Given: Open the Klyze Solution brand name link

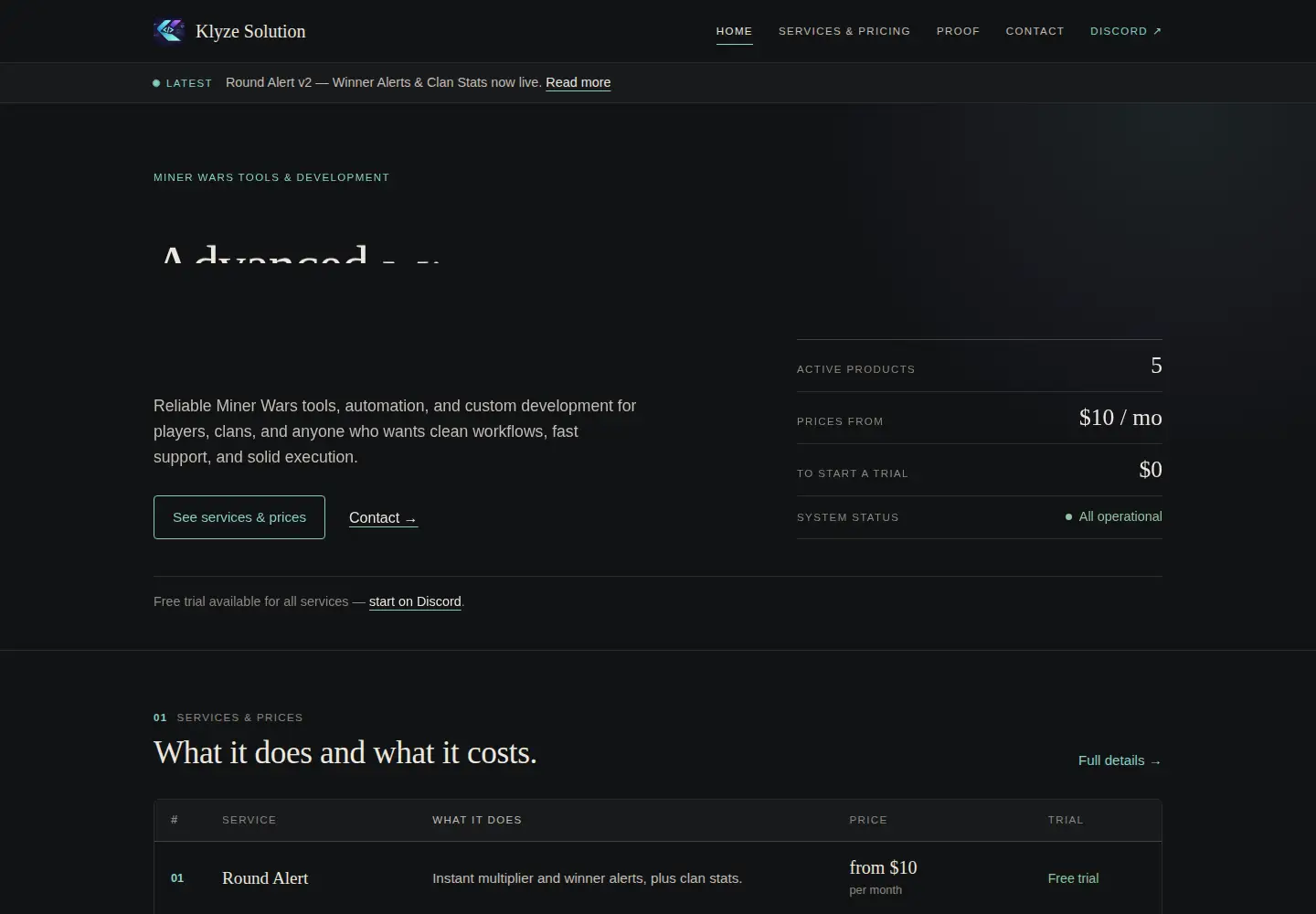Looking at the screenshot, I should click(x=250, y=31).
